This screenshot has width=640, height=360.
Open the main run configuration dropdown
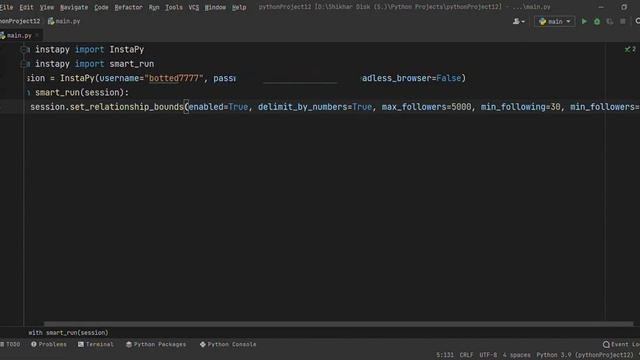[554, 21]
